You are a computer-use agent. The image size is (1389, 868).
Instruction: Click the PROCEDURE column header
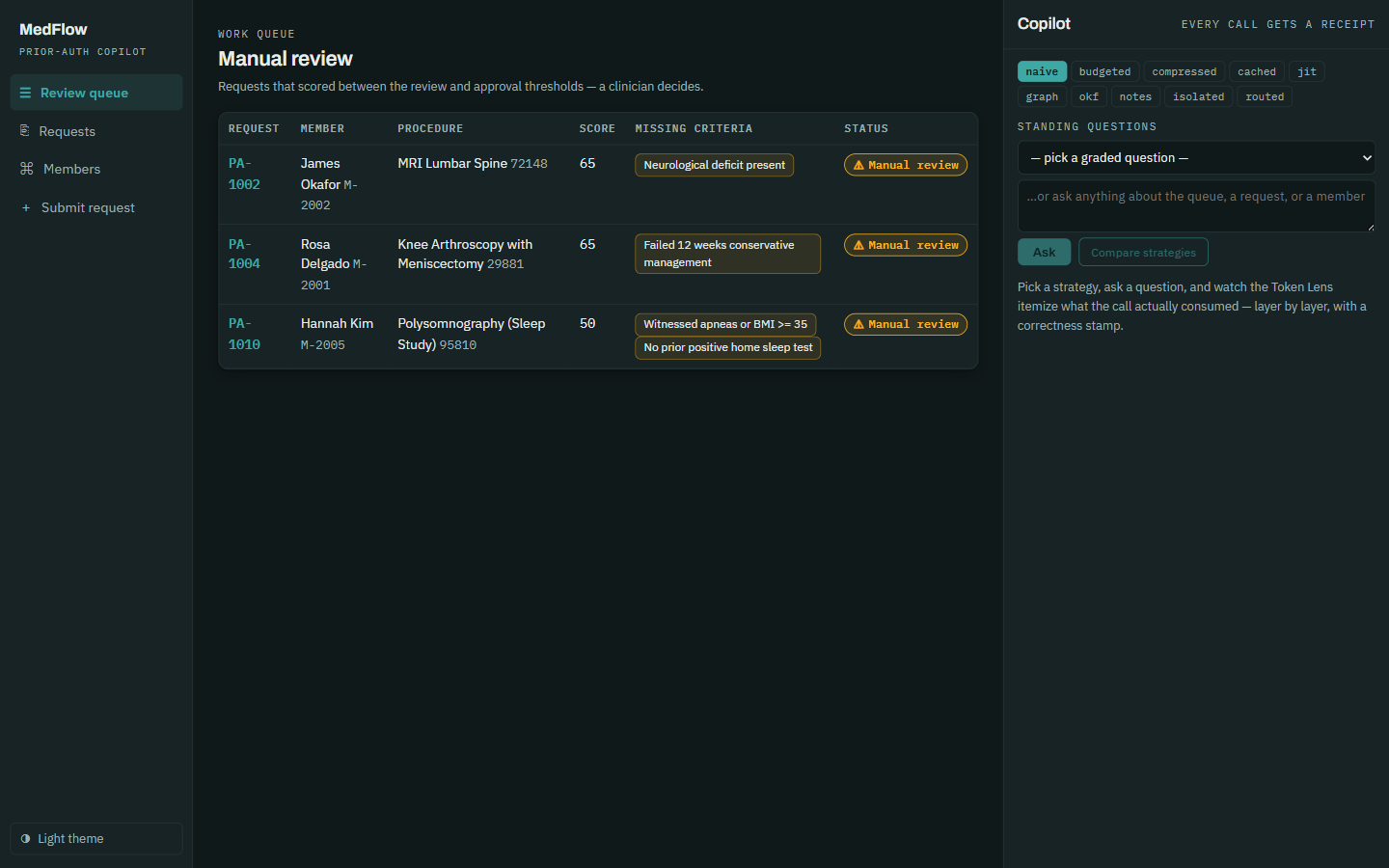(x=430, y=128)
